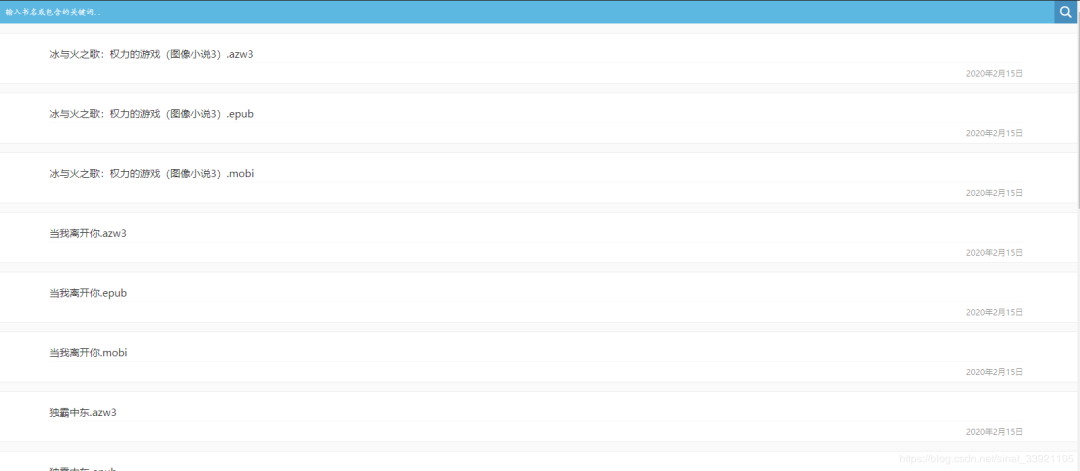The image size is (1080, 471).
Task: Open 冰与火之歌：权力的游戏 .epub file link
Action: tap(151, 114)
